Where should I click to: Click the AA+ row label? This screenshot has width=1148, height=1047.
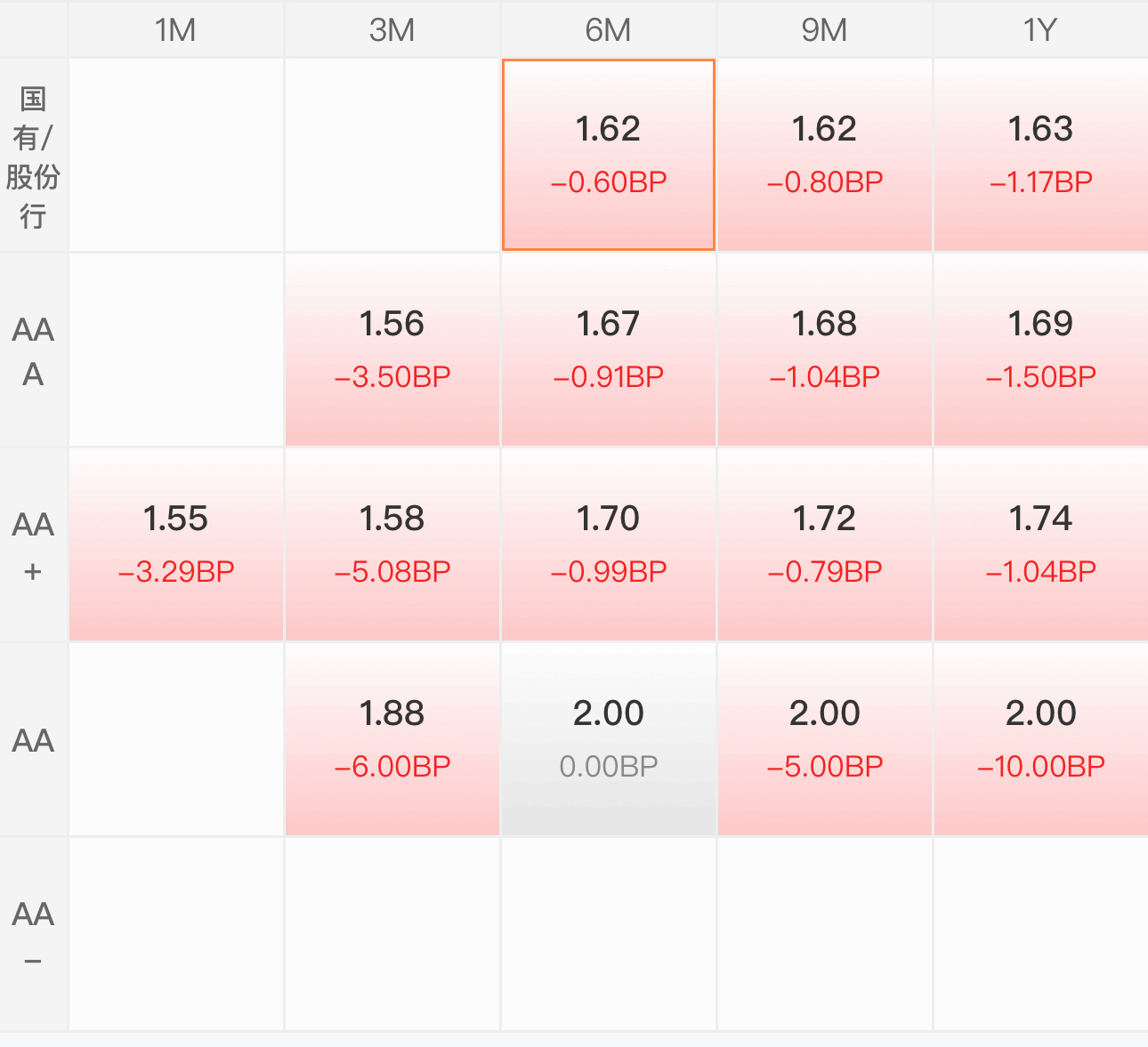pos(33,545)
